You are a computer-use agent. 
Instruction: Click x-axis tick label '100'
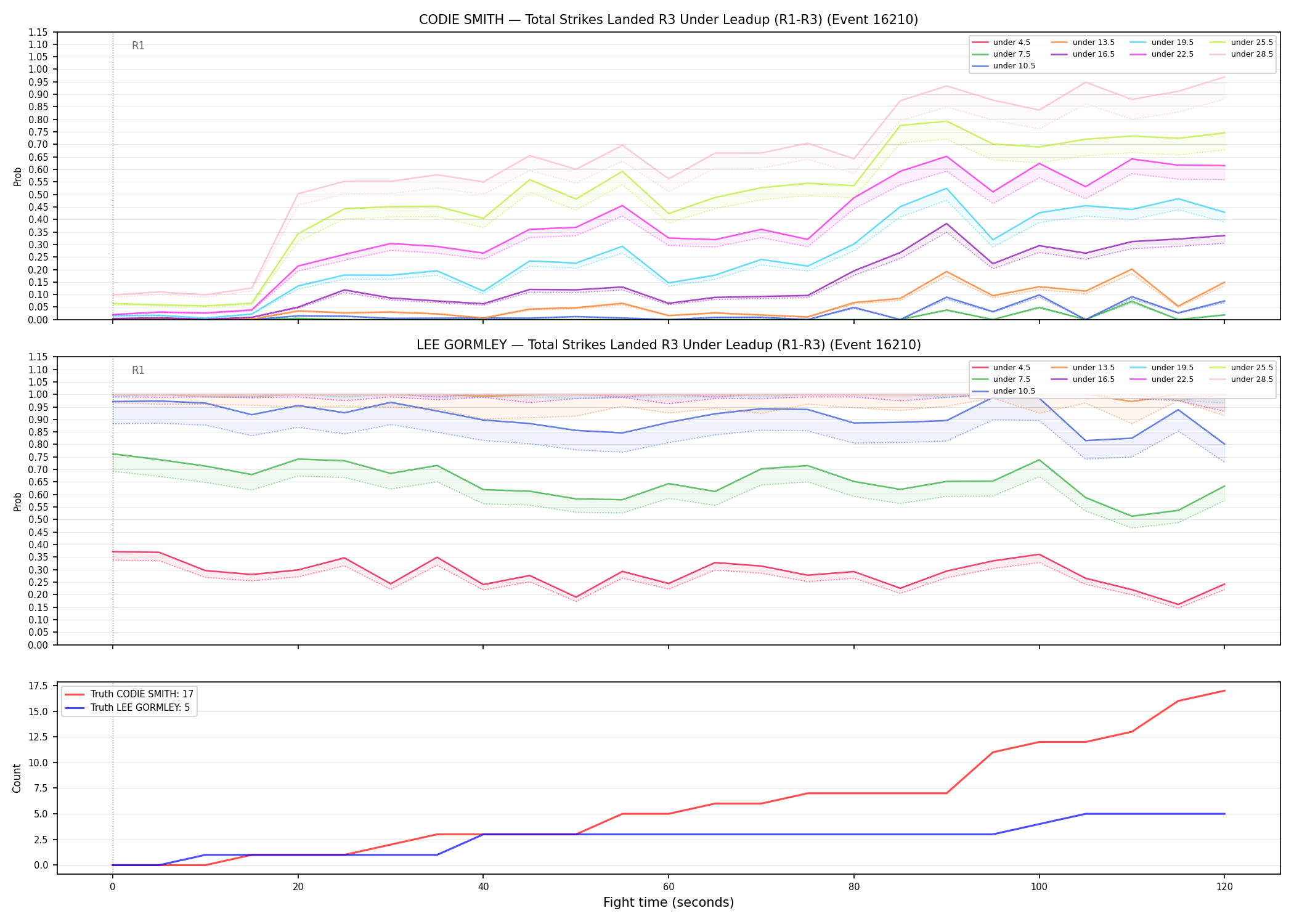(x=1040, y=887)
